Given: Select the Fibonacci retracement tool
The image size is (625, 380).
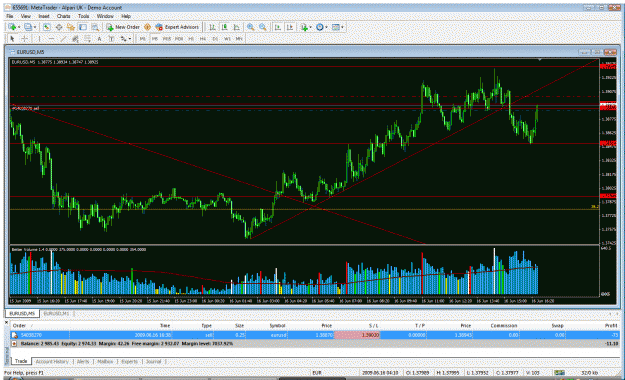Looking at the screenshot, I should [x=87, y=39].
